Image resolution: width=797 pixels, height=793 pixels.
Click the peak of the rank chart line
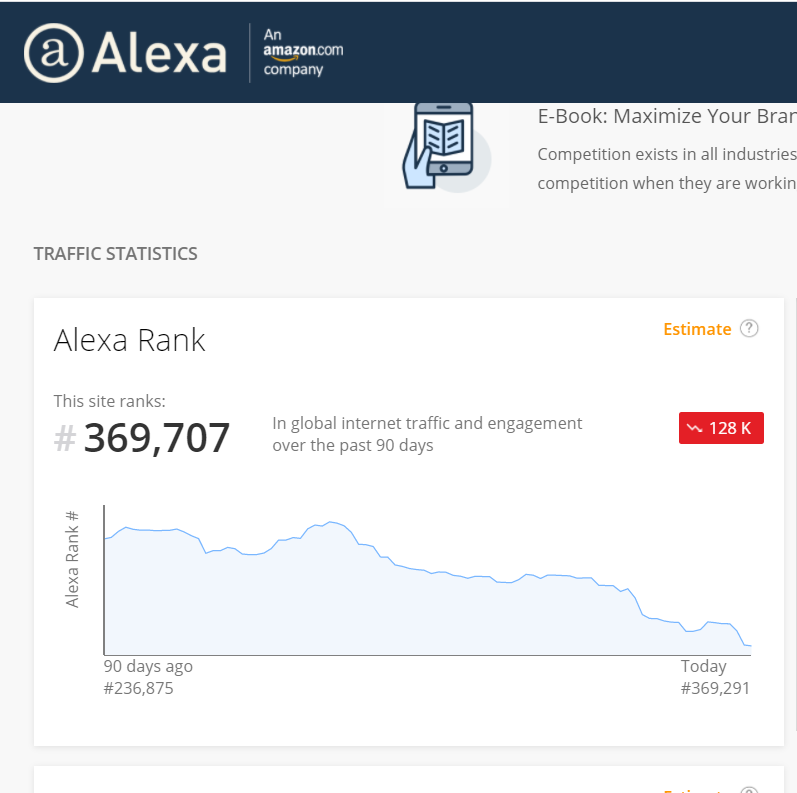pyautogui.click(x=332, y=522)
